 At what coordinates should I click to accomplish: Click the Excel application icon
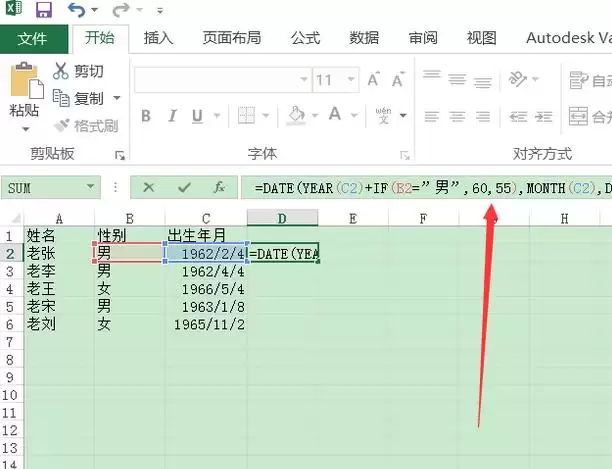14,8
